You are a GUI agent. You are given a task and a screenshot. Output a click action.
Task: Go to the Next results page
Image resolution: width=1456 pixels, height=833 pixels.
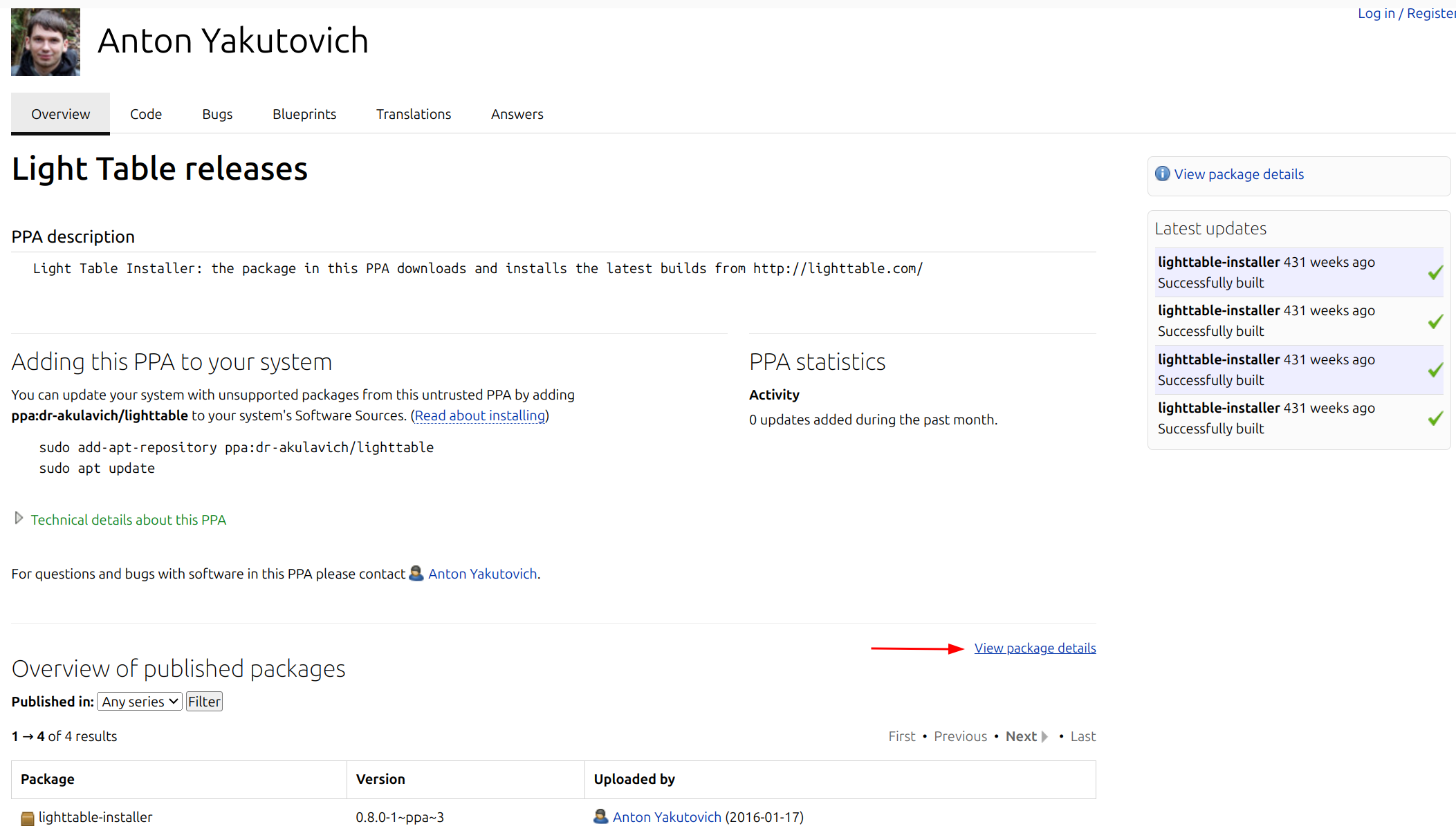[1021, 736]
